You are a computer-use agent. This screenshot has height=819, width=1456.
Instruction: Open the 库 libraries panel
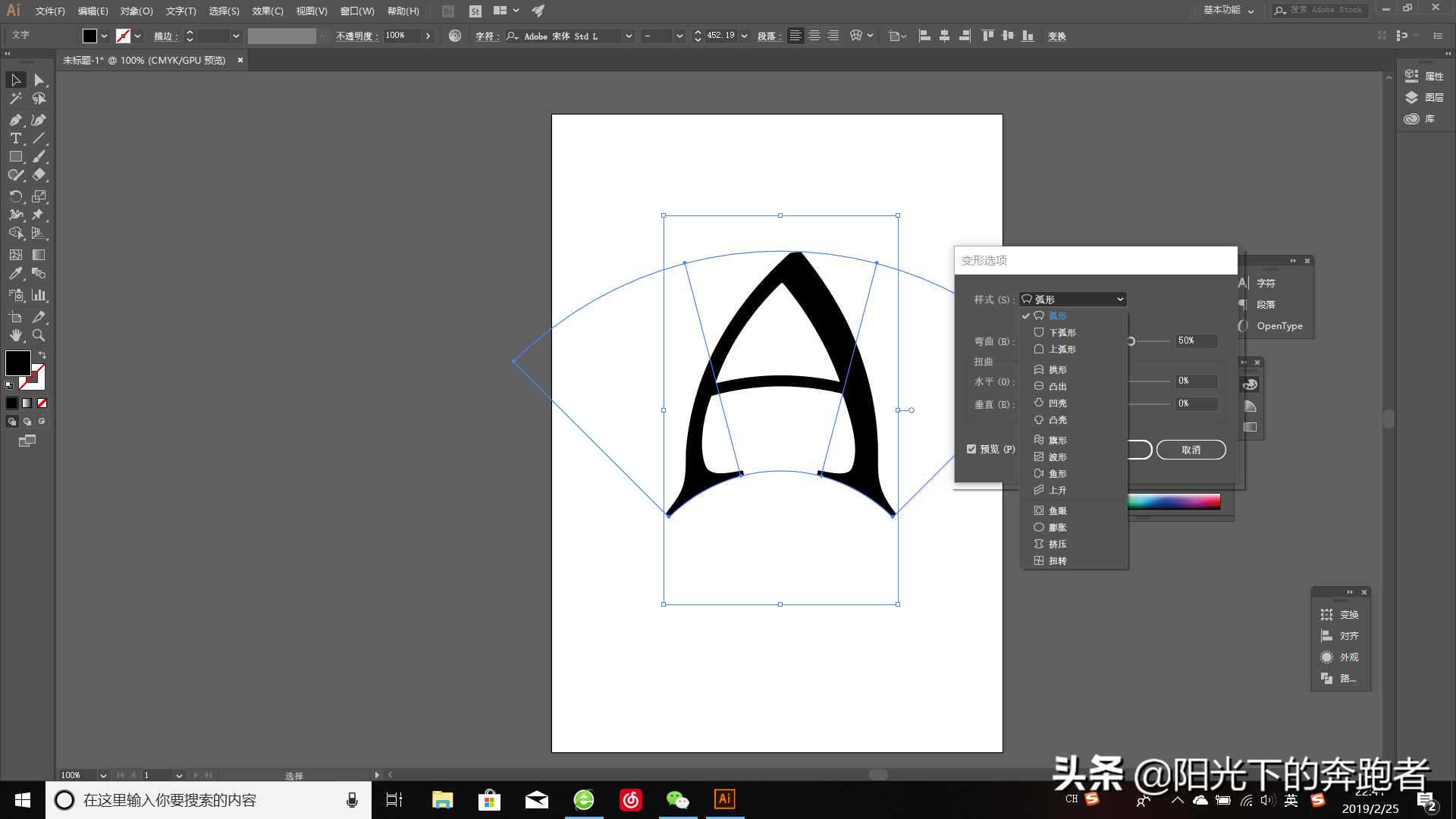pyautogui.click(x=1420, y=118)
